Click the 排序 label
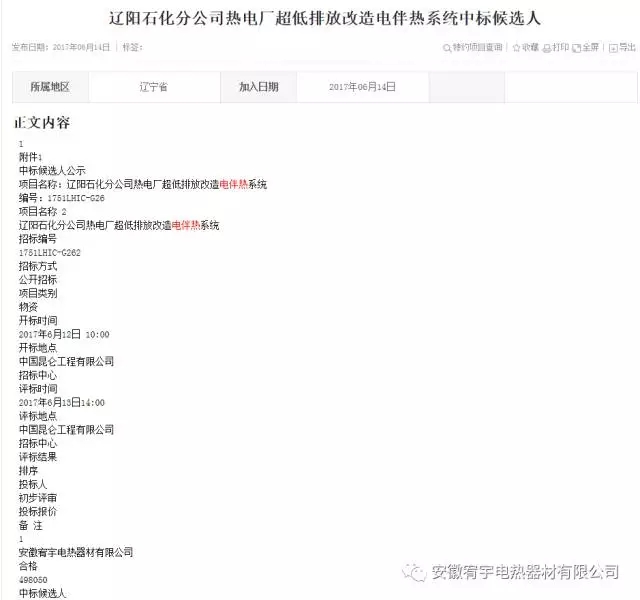640x600 pixels. (x=28, y=471)
